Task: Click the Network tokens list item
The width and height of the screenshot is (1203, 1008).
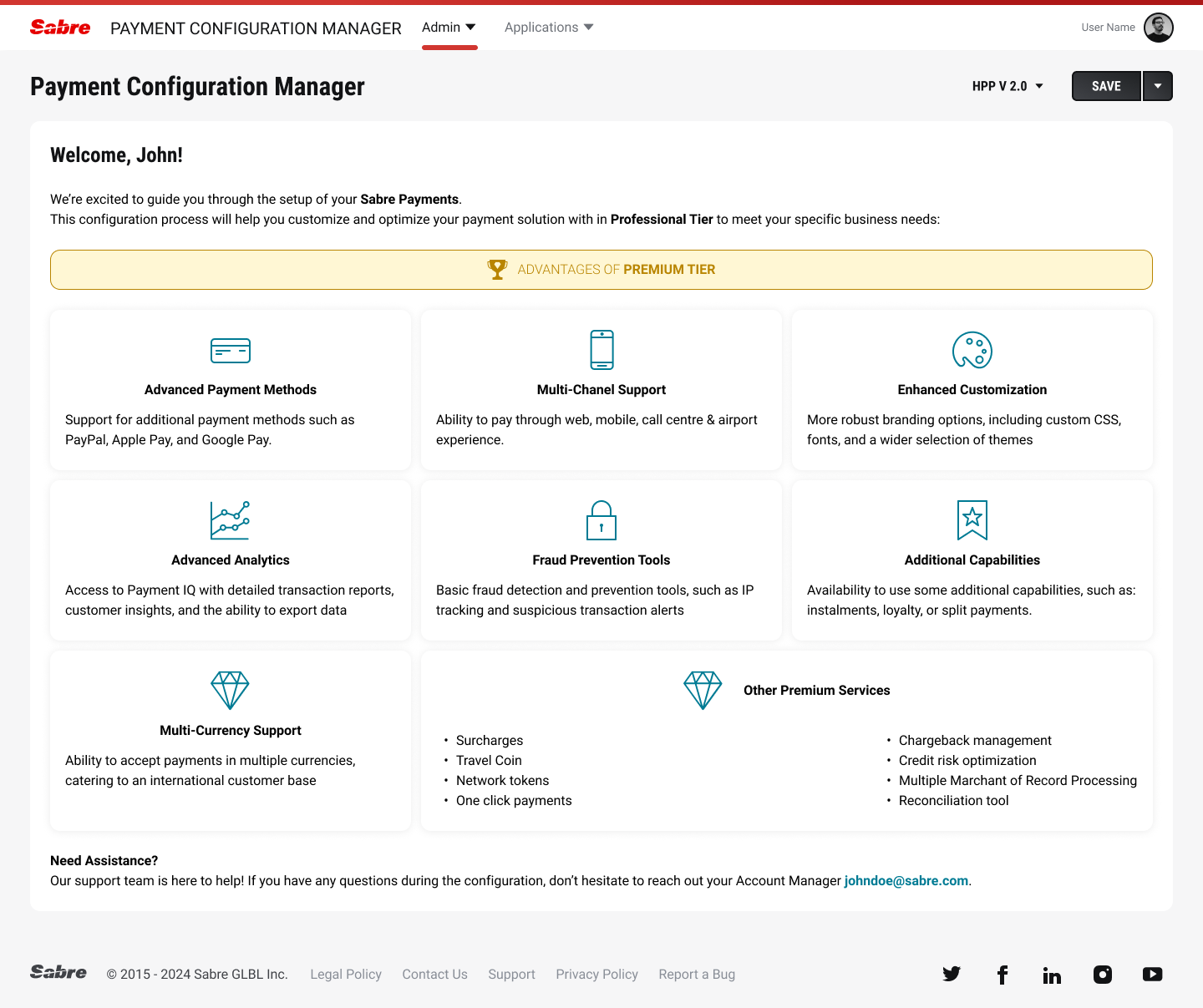Action: (x=503, y=781)
